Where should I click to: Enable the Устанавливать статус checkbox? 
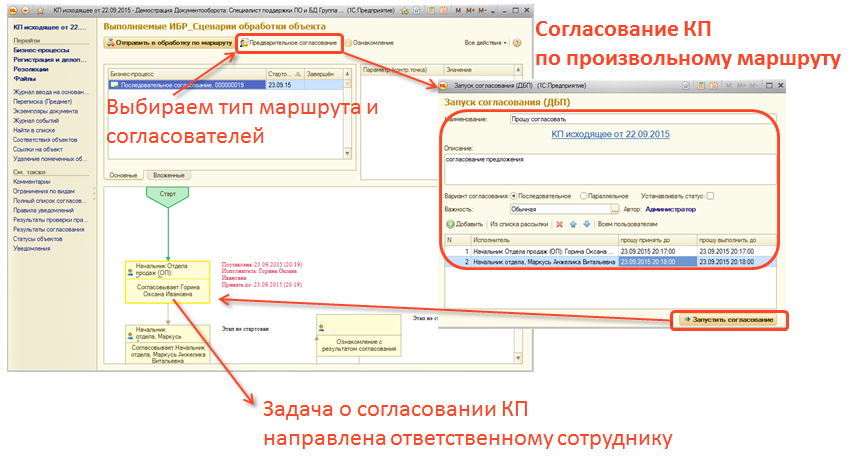click(710, 196)
